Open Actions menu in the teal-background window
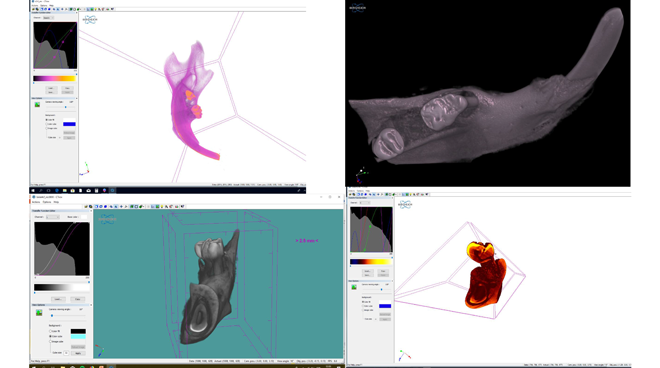This screenshot has width=660, height=368. (36, 202)
